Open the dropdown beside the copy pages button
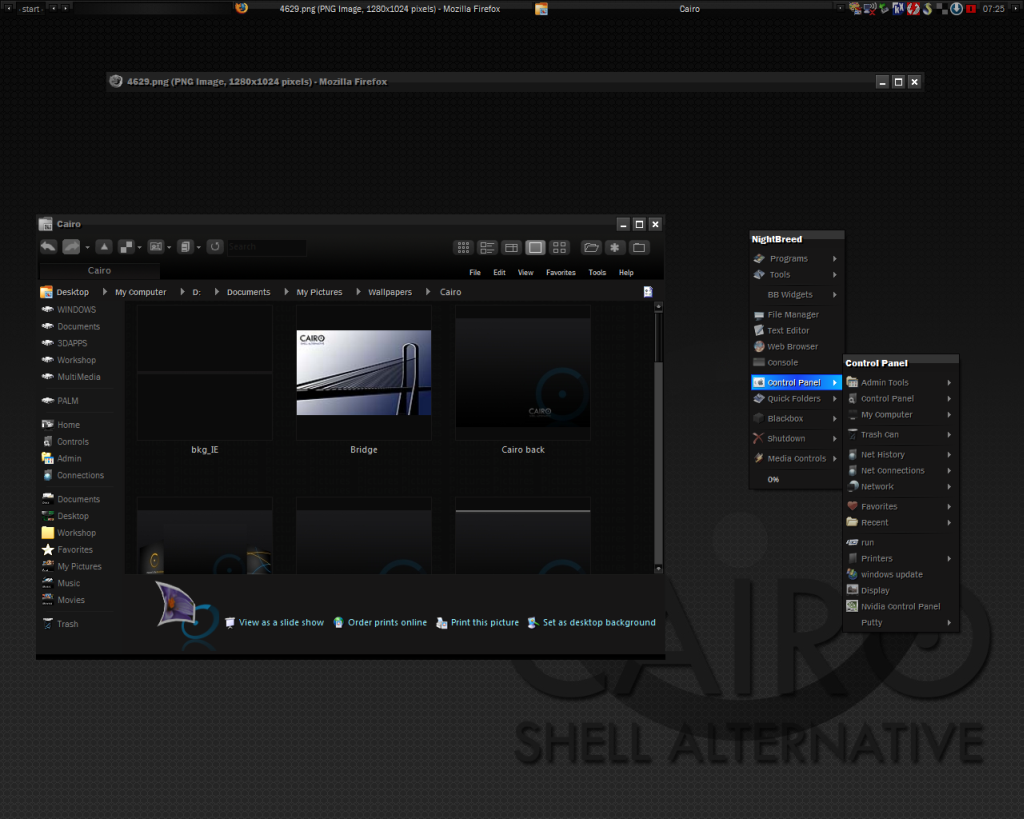The width and height of the screenshot is (1024, 819). [x=198, y=248]
